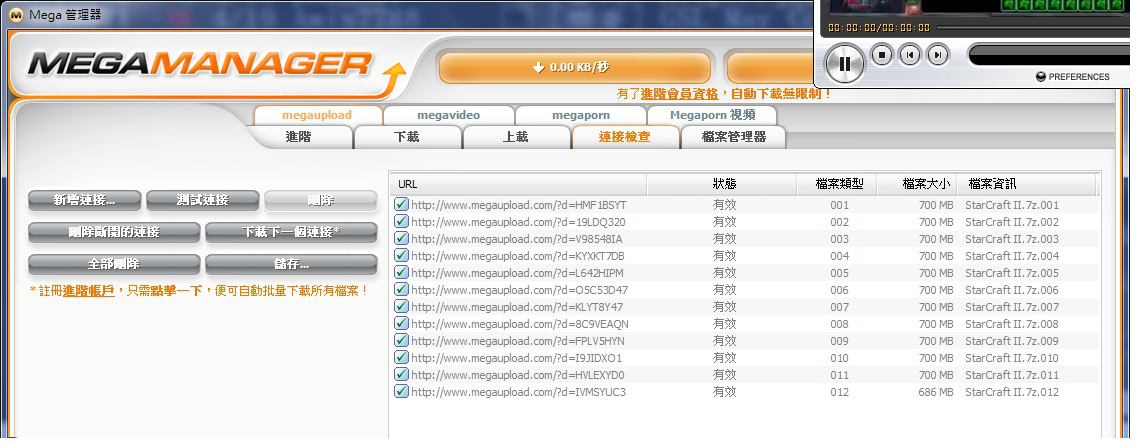Select URL text ending in HMF1BSYT

tap(519, 205)
